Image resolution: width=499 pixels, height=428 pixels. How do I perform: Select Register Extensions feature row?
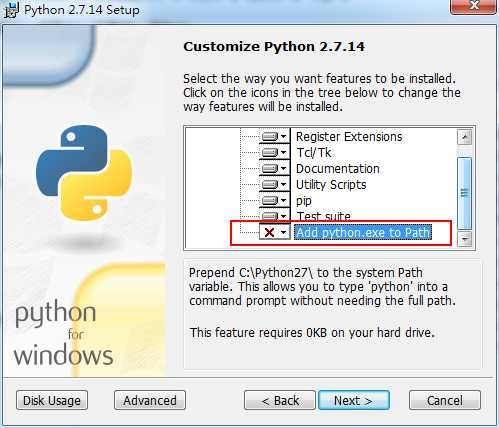coord(349,137)
